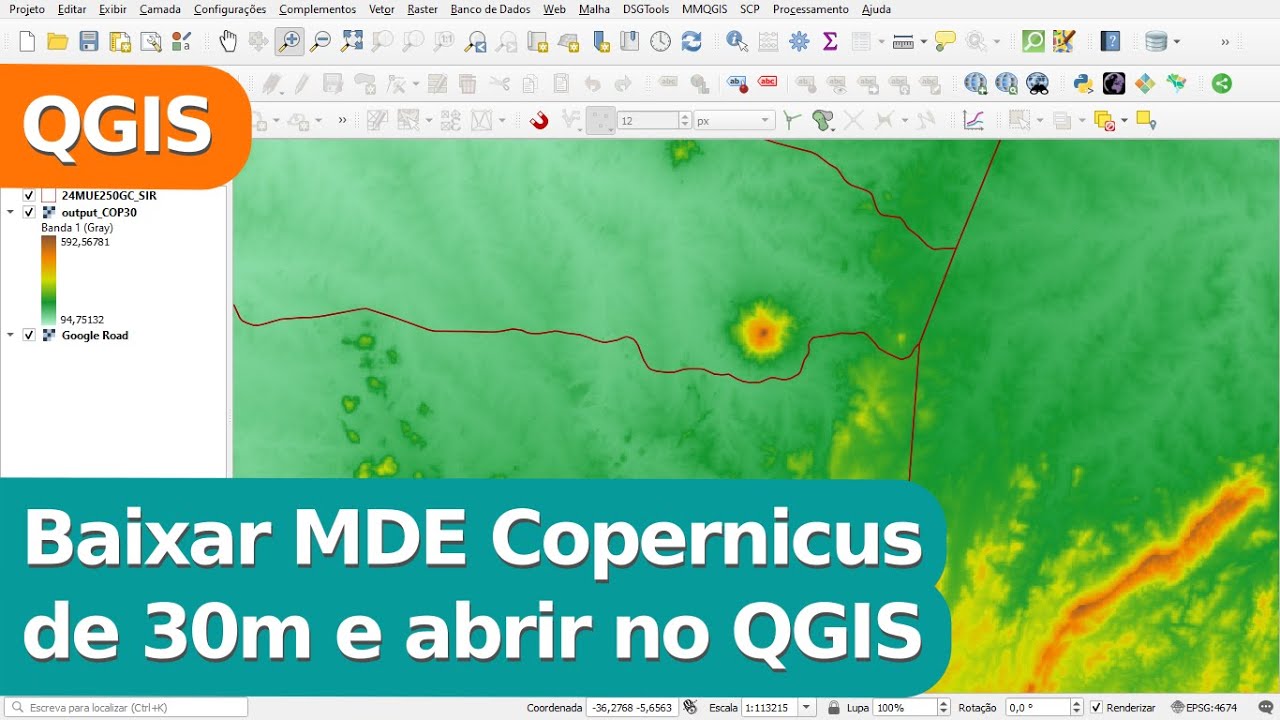Select the Identify Features tool

(x=737, y=41)
